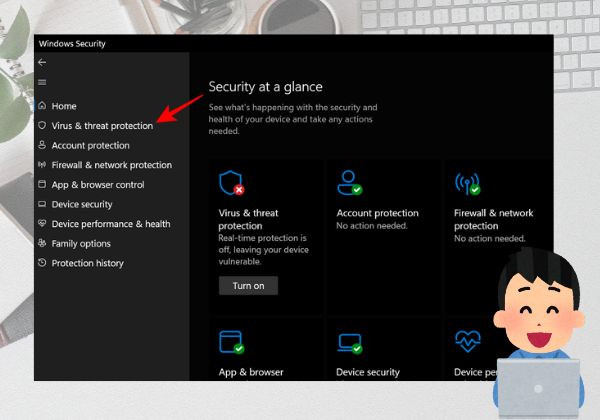
Task: Open Device security in sidebar
Action: (82, 205)
